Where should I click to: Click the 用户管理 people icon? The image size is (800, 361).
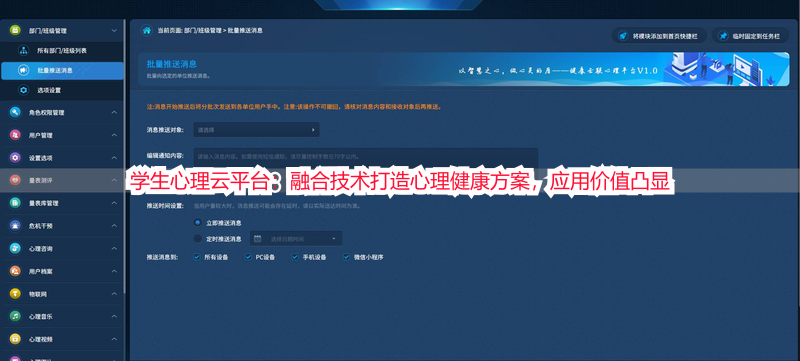[15, 135]
